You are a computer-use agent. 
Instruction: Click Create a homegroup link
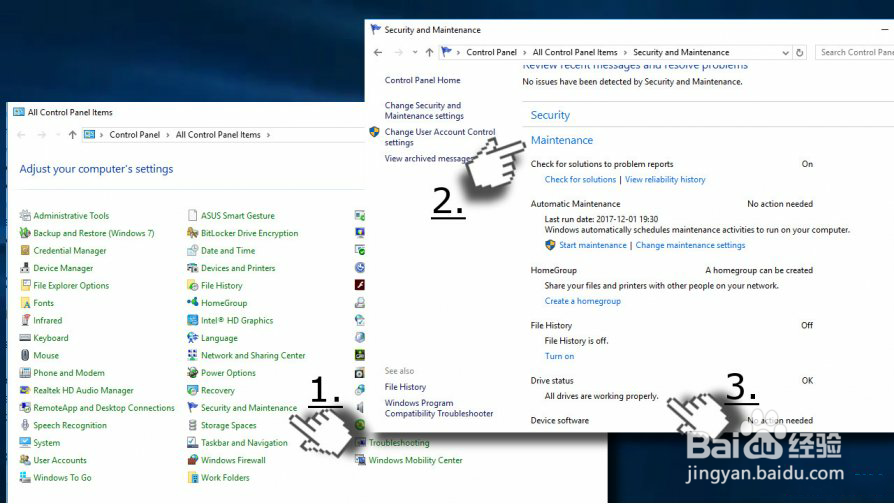[x=583, y=301]
